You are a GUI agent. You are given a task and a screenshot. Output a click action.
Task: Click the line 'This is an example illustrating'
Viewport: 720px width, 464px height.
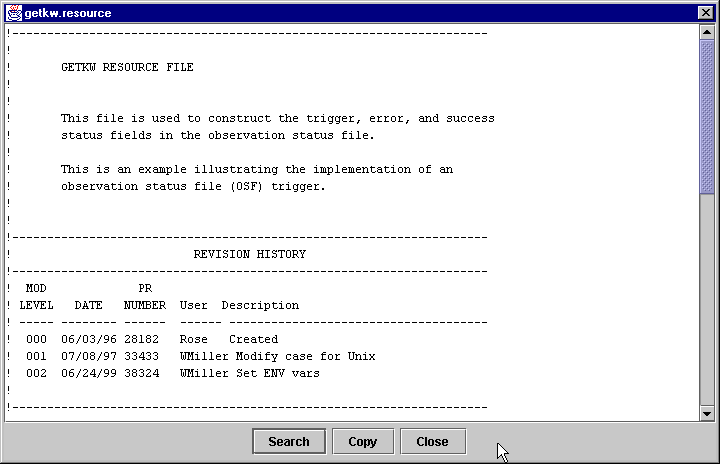(x=257, y=170)
